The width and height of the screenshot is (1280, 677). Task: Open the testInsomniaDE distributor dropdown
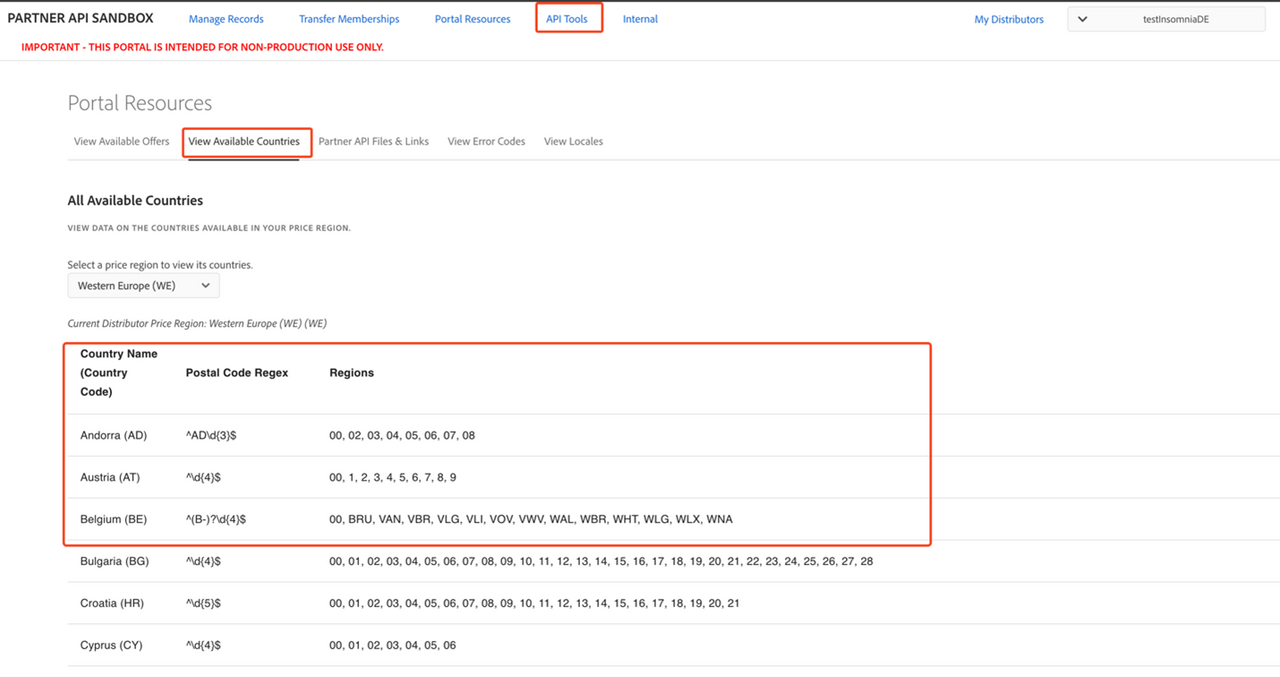[x=1166, y=19]
